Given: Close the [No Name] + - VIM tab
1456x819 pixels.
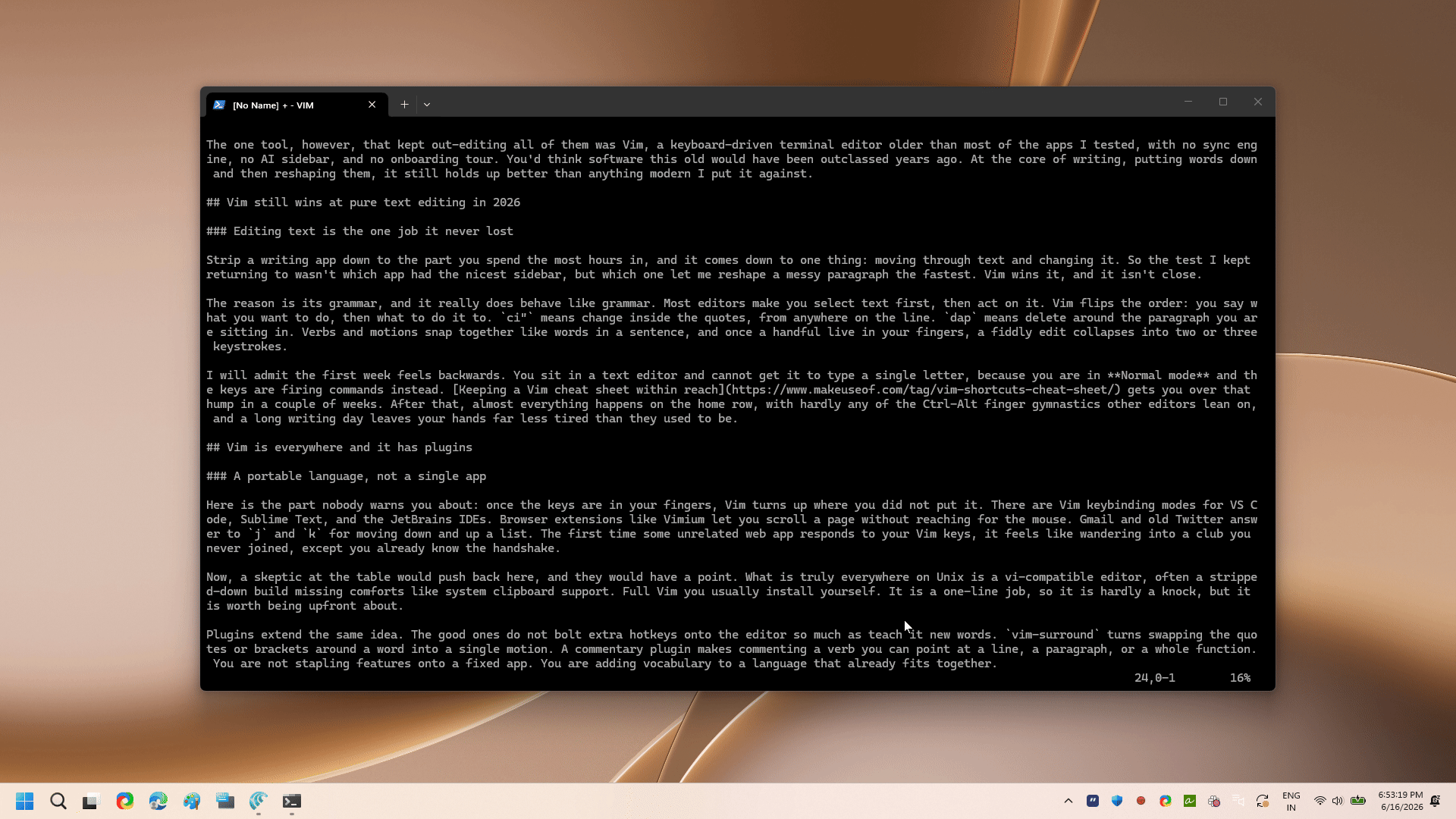Looking at the screenshot, I should pos(372,105).
